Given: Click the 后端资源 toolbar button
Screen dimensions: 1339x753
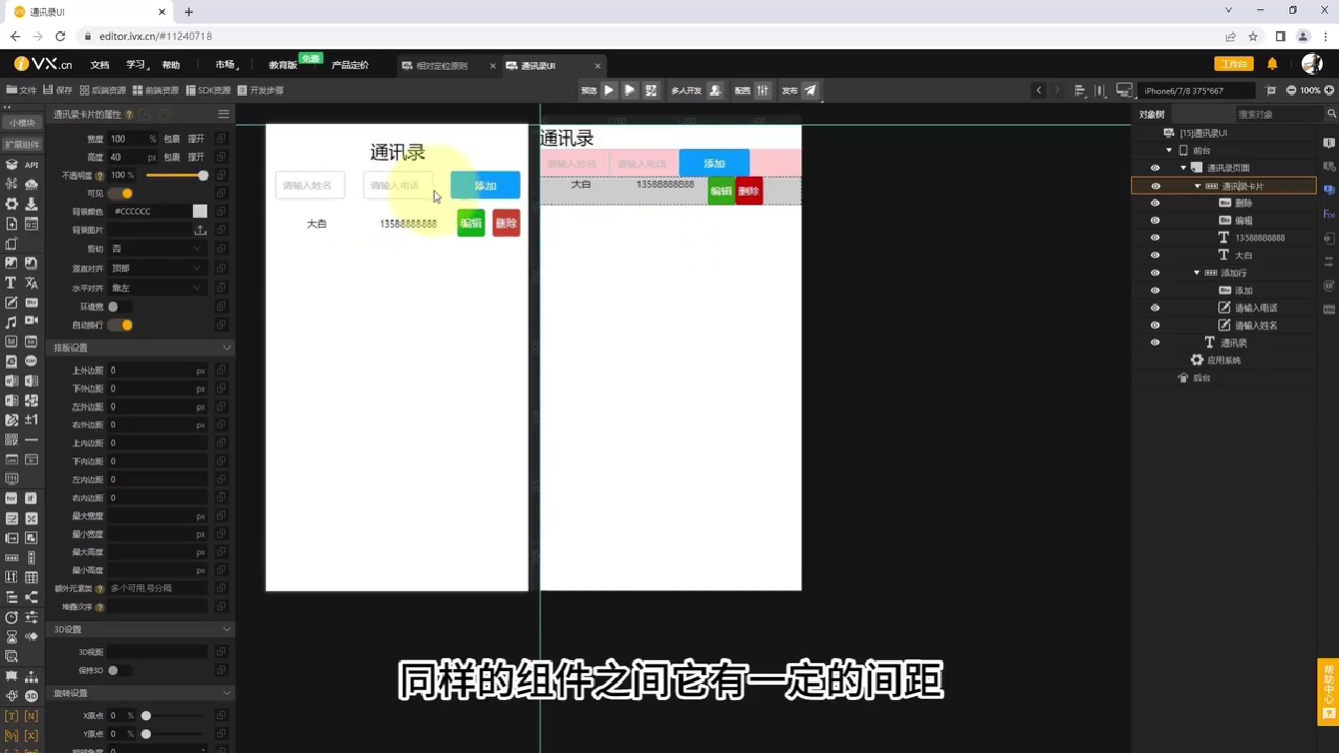Looking at the screenshot, I should click(103, 90).
